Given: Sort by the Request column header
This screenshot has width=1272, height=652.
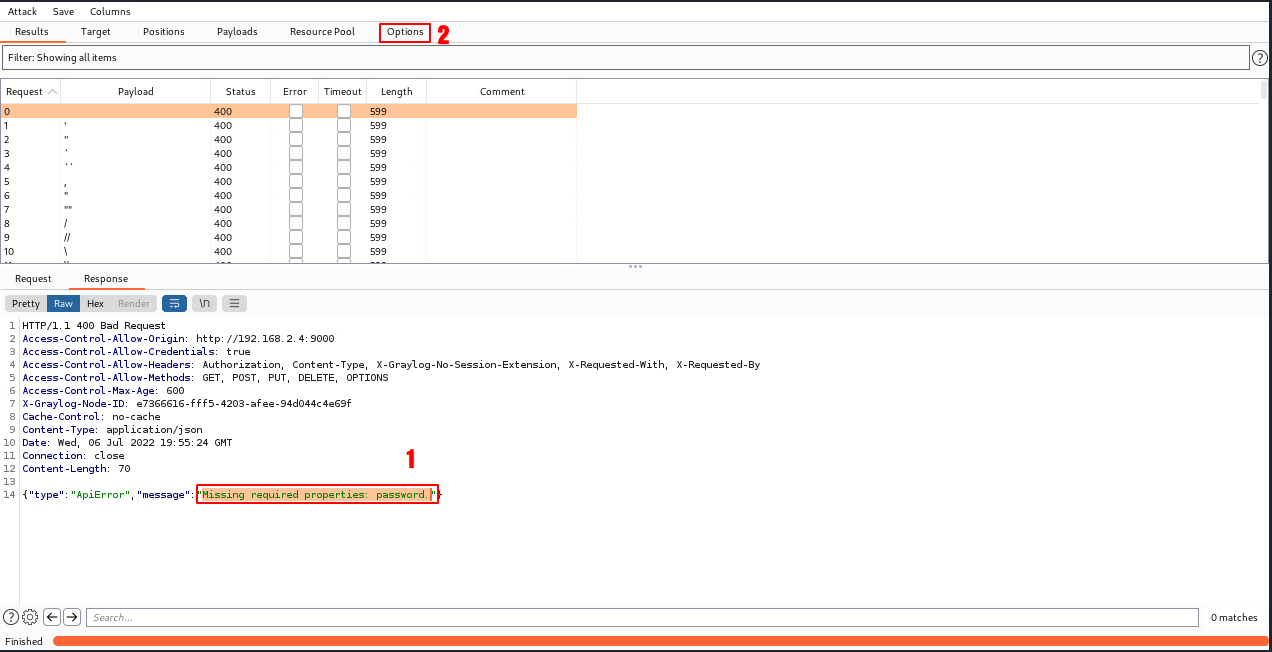Looking at the screenshot, I should click(x=30, y=91).
